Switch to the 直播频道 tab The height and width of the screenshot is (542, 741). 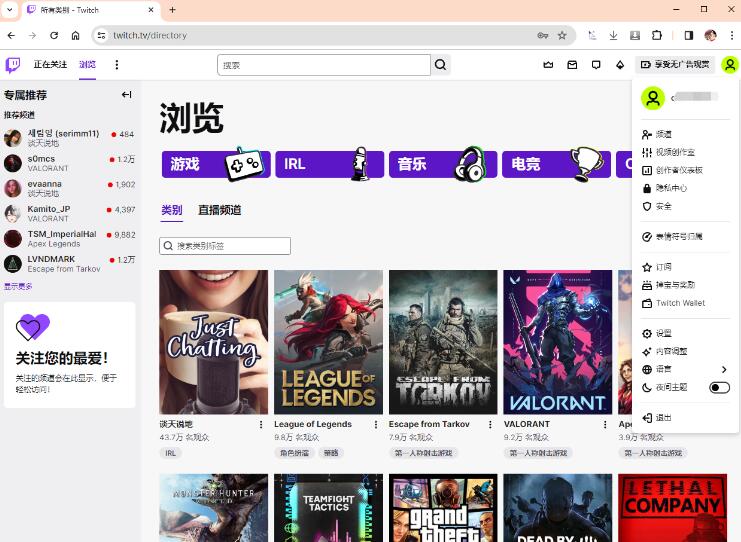(219, 210)
